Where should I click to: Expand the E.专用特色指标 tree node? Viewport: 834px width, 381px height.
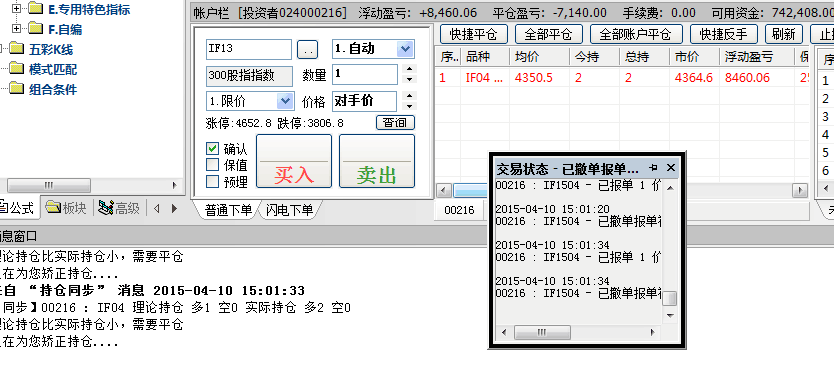pos(17,9)
